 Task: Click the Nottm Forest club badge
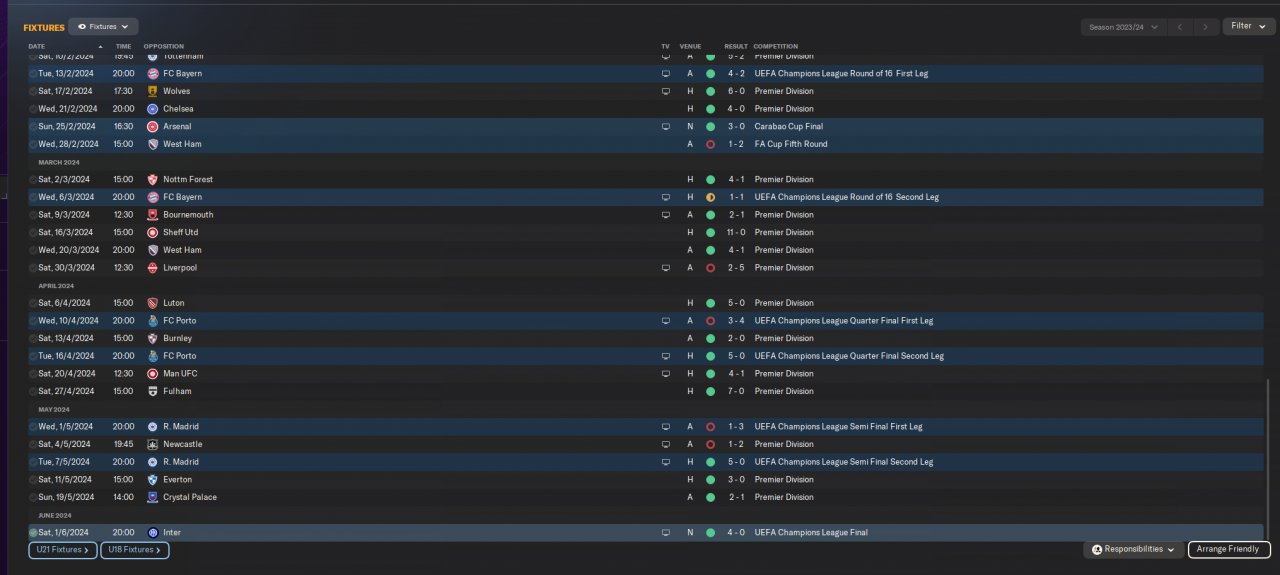coord(153,180)
